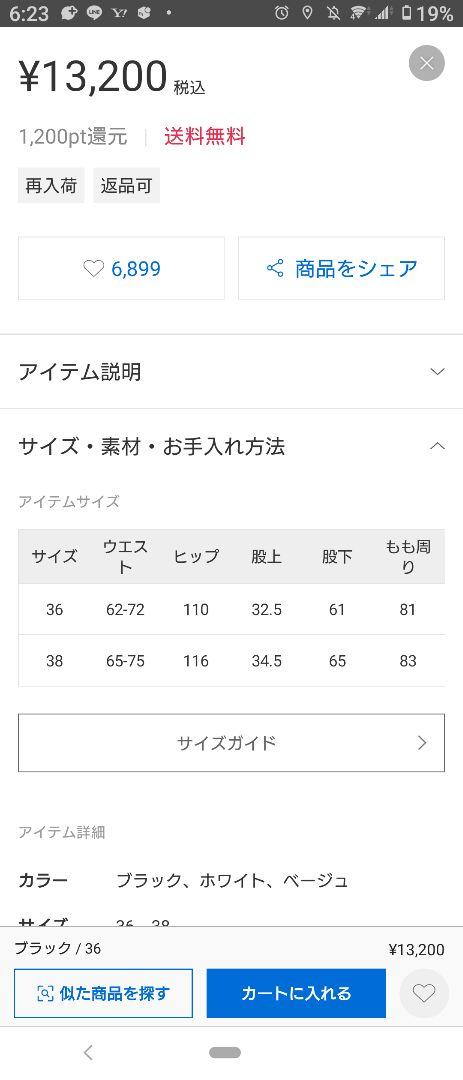The image size is (463, 1080).
Task: Tap the share icon in 商品をシェア
Action: [275, 268]
